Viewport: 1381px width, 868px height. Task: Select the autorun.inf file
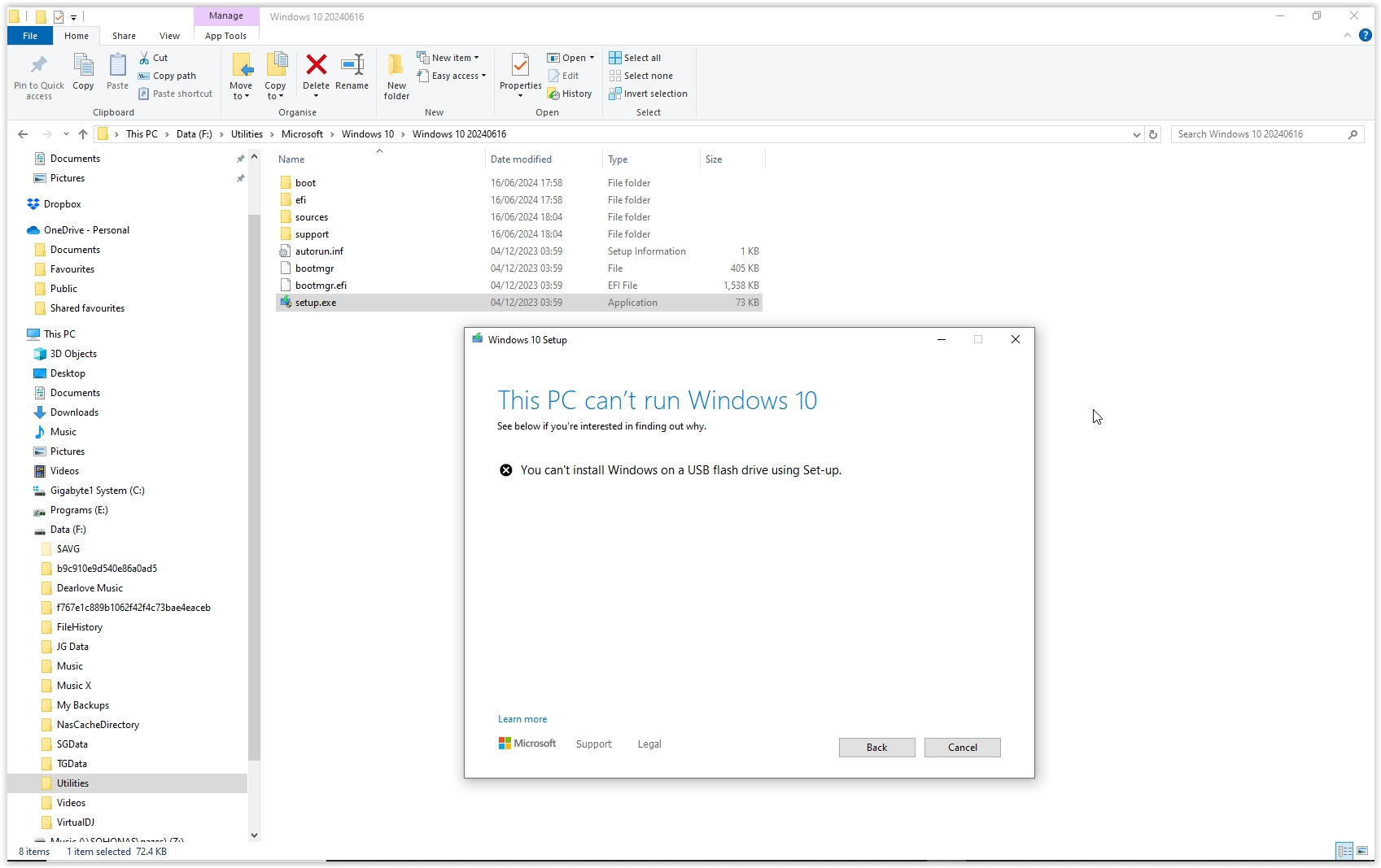click(x=519, y=251)
